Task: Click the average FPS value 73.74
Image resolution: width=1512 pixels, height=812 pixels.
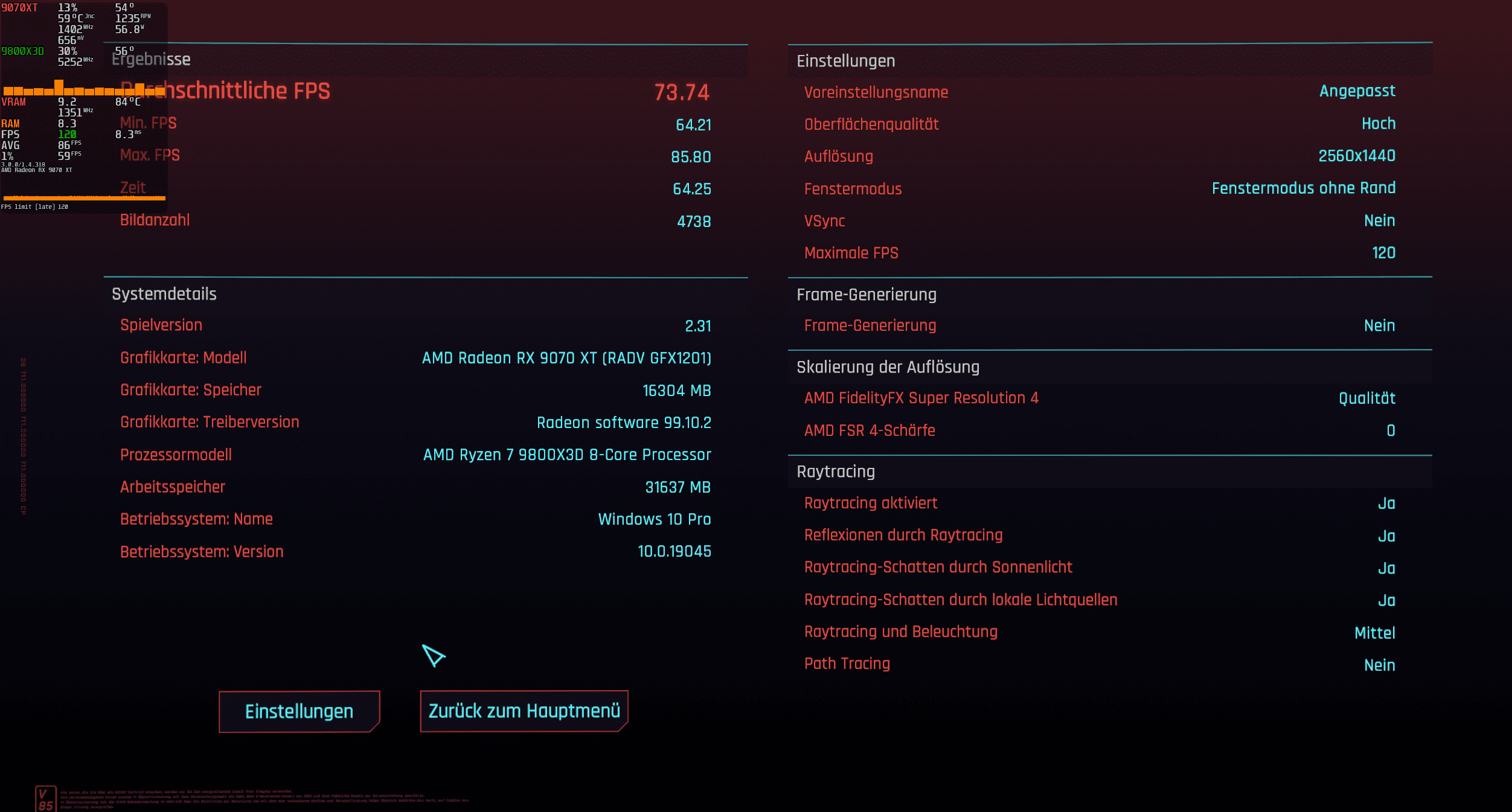Action: point(681,92)
